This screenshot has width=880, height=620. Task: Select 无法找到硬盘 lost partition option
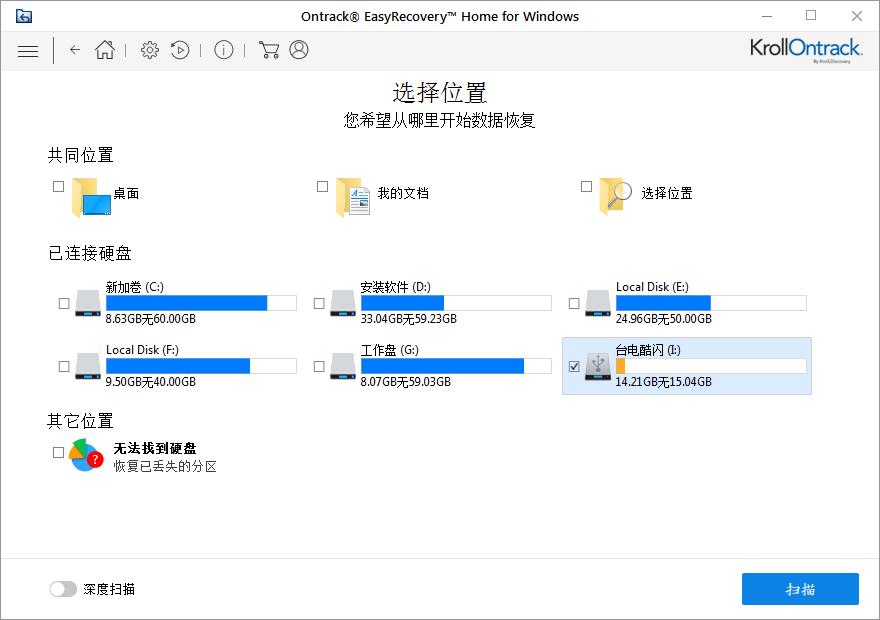click(57, 452)
